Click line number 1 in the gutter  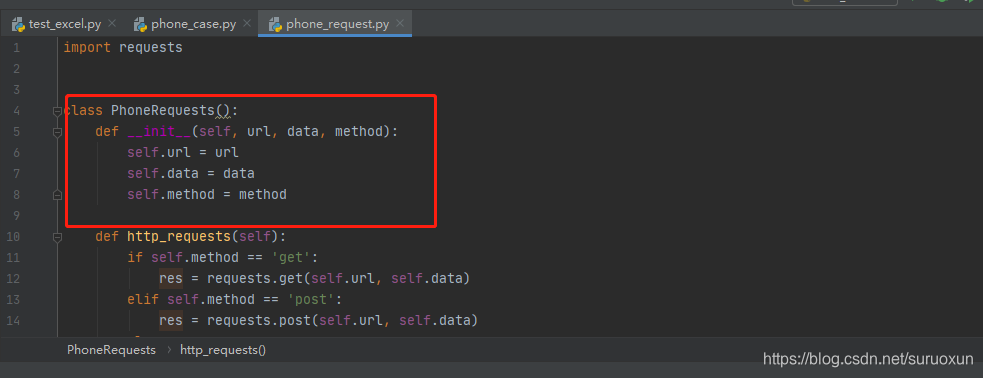16,48
